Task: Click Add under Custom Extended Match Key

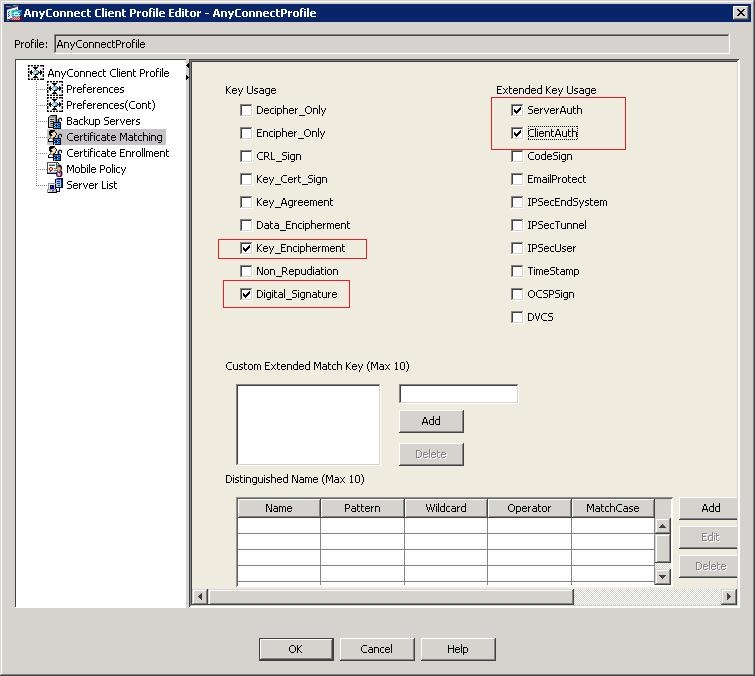Action: point(431,421)
